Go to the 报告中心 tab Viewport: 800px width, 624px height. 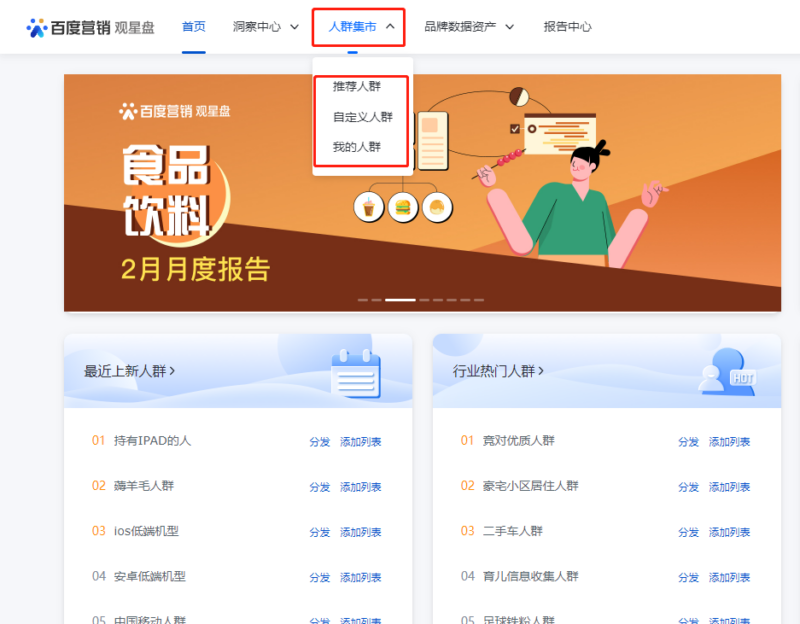567,27
